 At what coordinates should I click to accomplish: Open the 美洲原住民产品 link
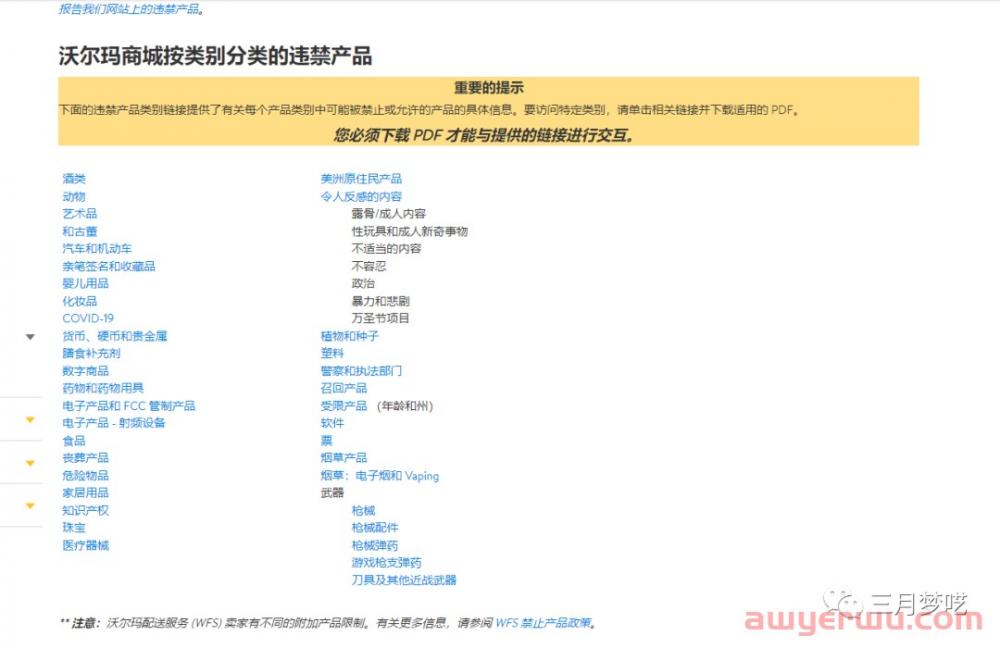(x=361, y=179)
